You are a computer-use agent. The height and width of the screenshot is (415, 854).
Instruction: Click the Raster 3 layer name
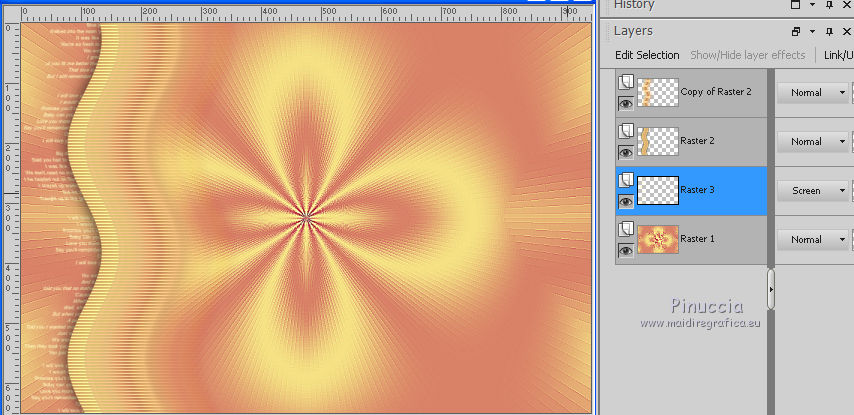coord(697,190)
